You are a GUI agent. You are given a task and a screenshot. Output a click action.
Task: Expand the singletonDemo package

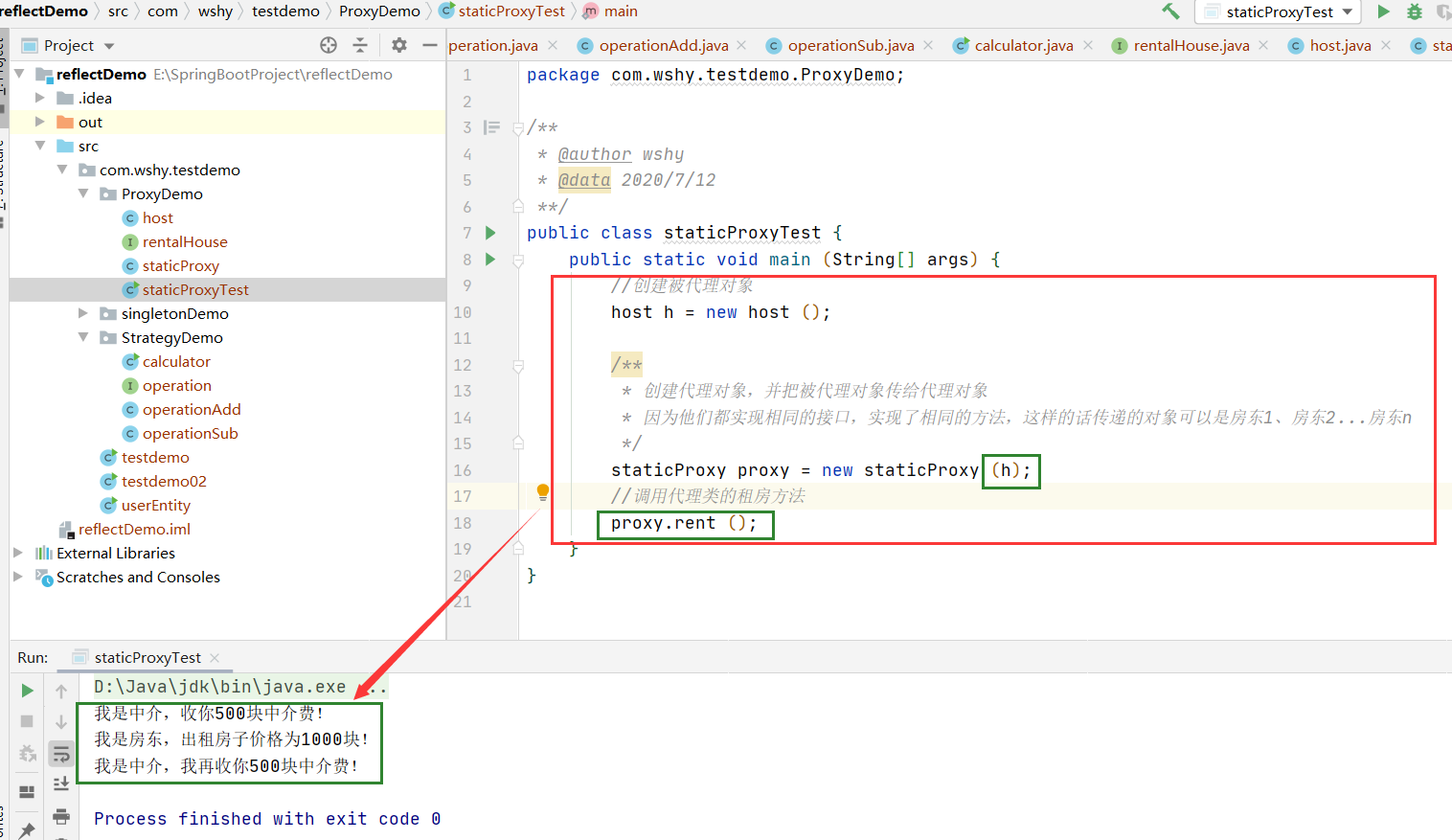(83, 313)
